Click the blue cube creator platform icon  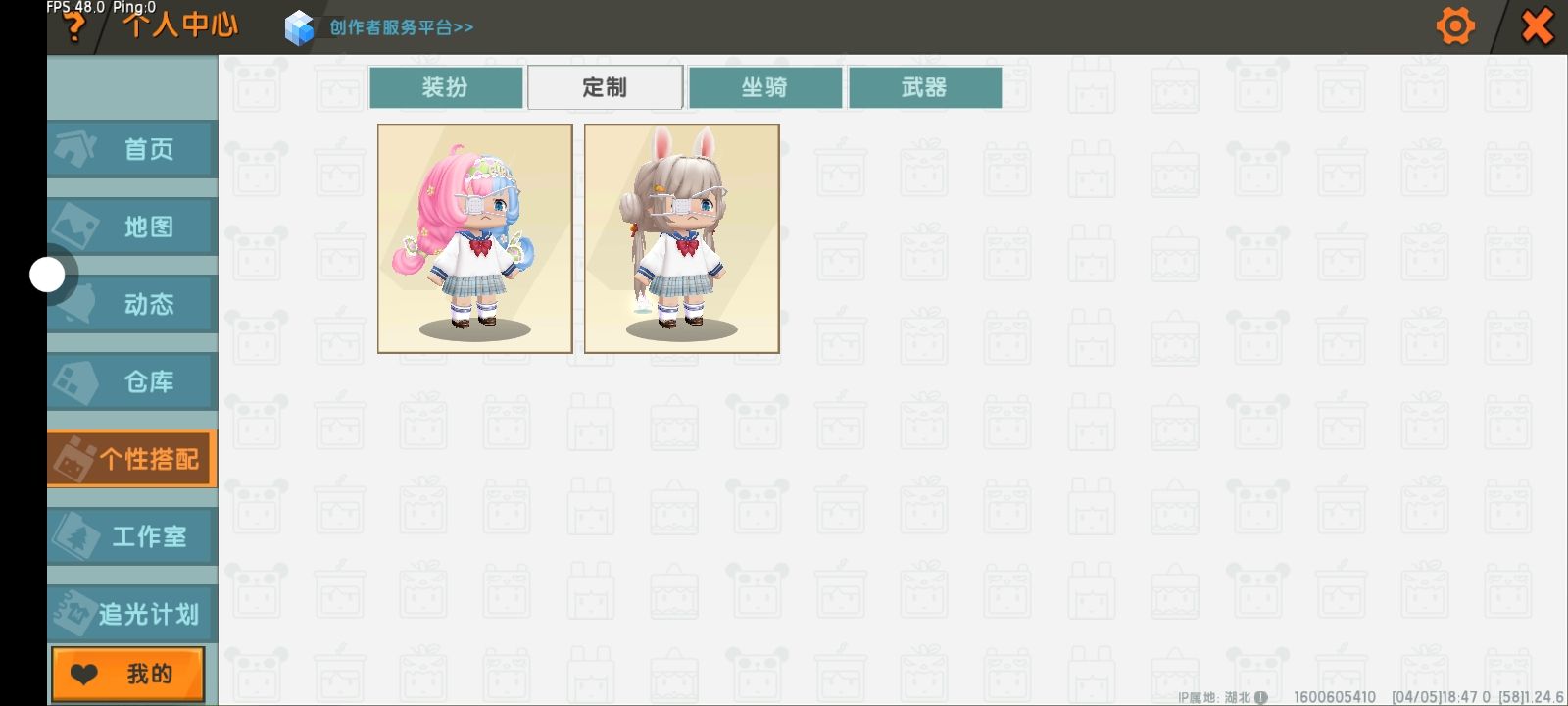pyautogui.click(x=299, y=27)
